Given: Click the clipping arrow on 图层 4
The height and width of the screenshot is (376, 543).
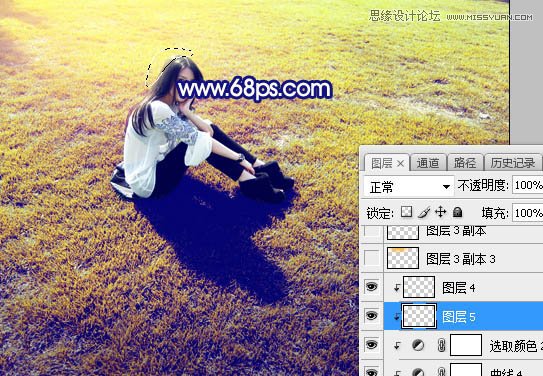Looking at the screenshot, I should pyautogui.click(x=397, y=287).
